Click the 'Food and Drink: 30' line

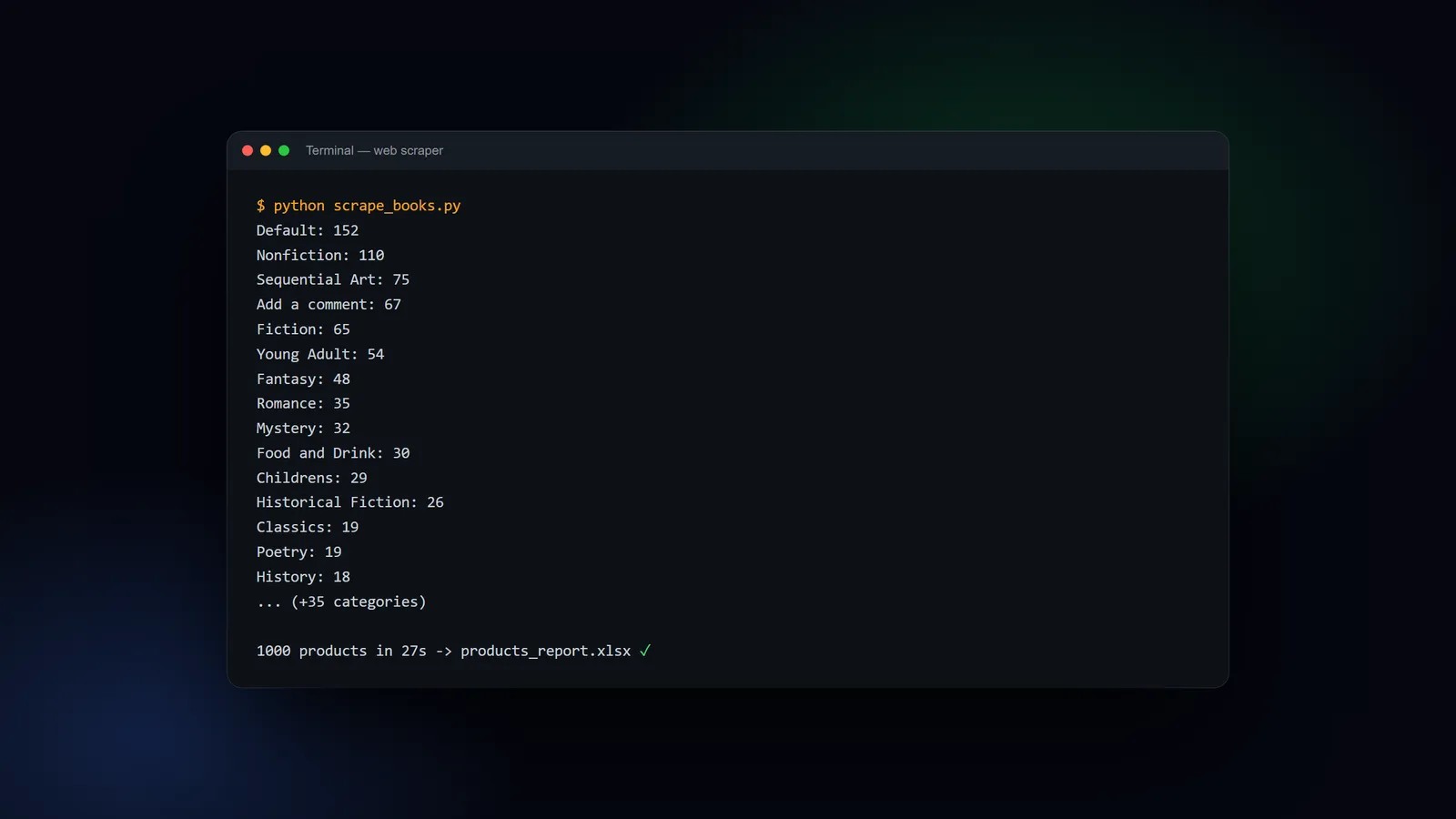click(x=333, y=453)
